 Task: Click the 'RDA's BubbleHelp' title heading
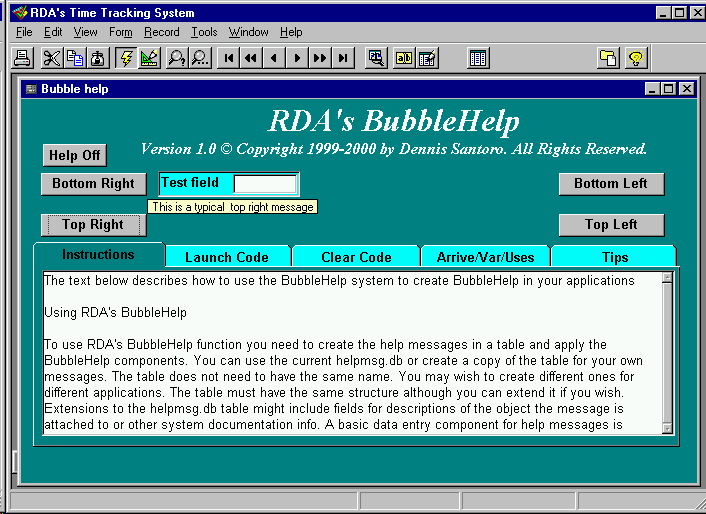[394, 121]
